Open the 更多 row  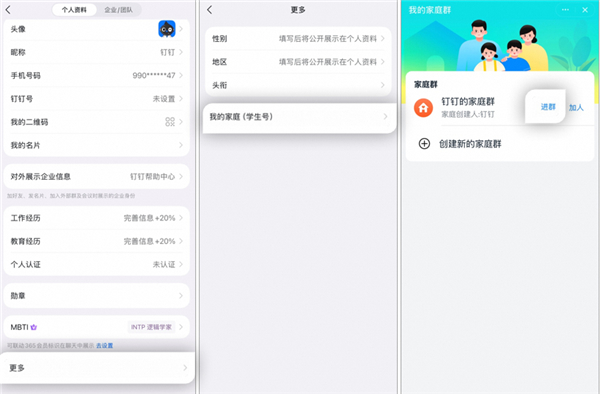pos(98,368)
